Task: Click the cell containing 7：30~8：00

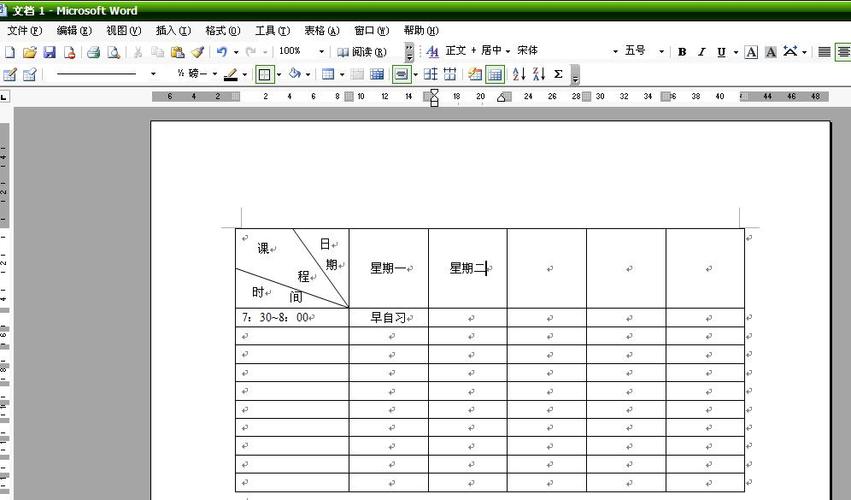Action: click(292, 318)
